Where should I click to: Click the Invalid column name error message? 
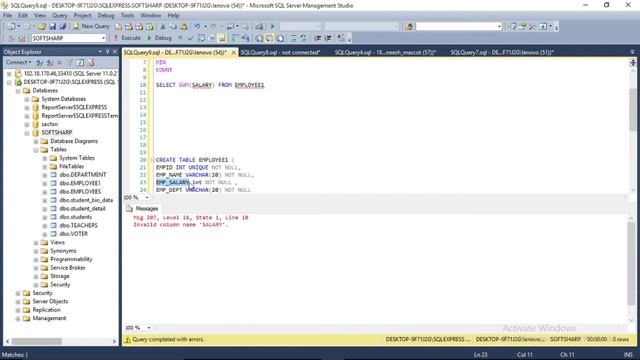[180, 225]
